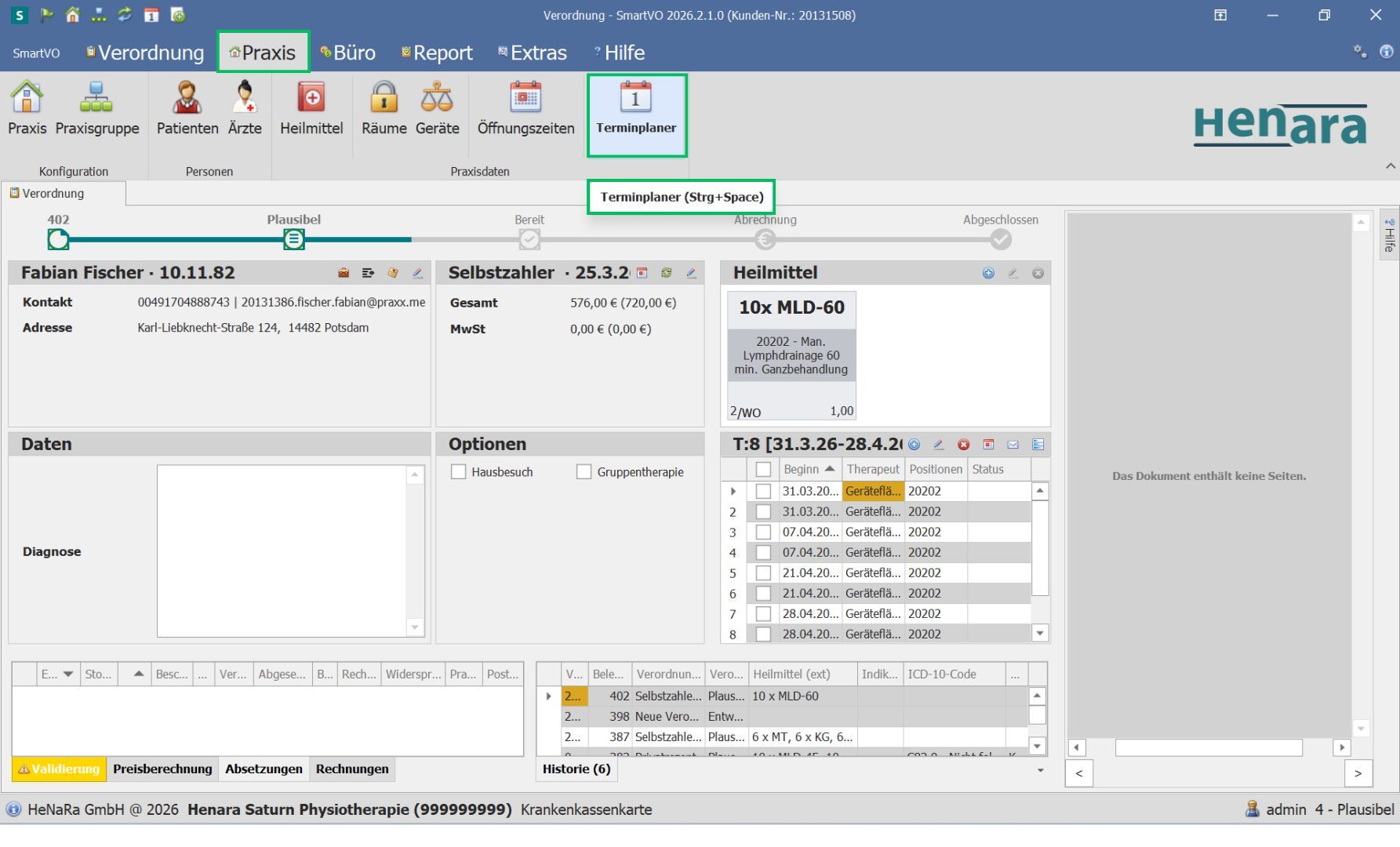Click the Abrechnung status step marker
This screenshot has height=847, width=1400.
click(765, 239)
